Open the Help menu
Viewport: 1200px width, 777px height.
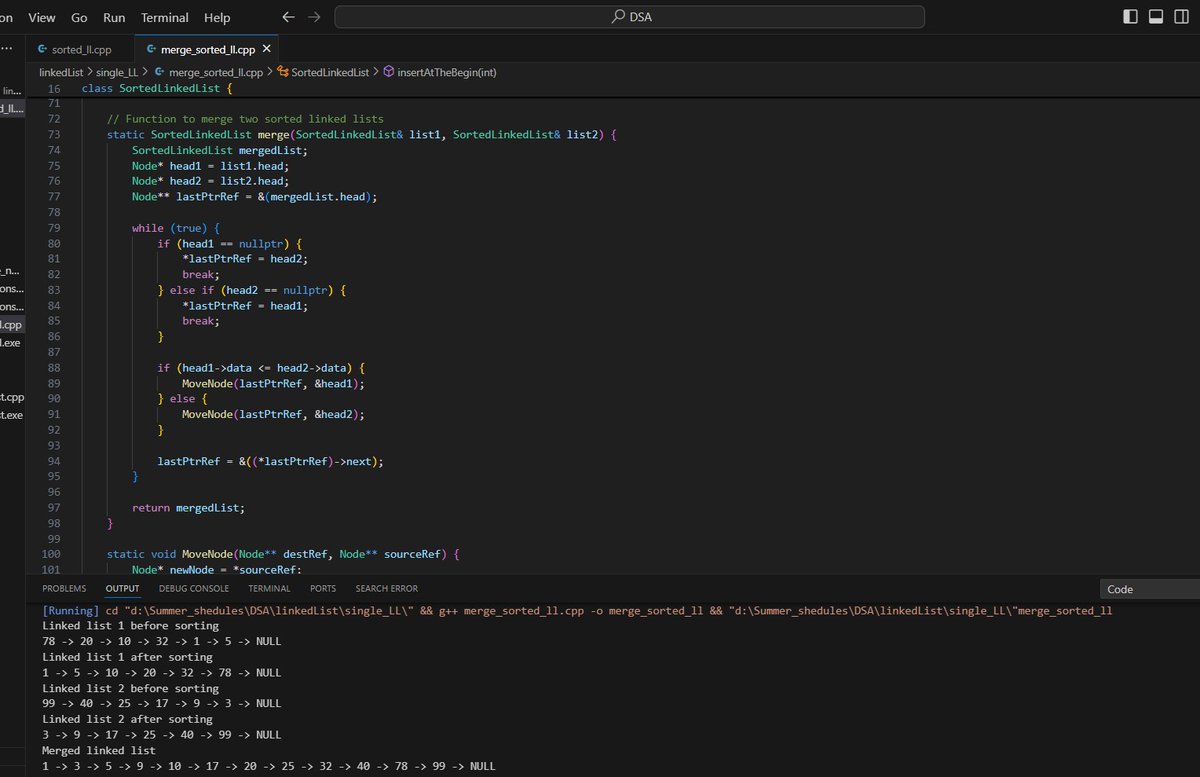pos(217,18)
